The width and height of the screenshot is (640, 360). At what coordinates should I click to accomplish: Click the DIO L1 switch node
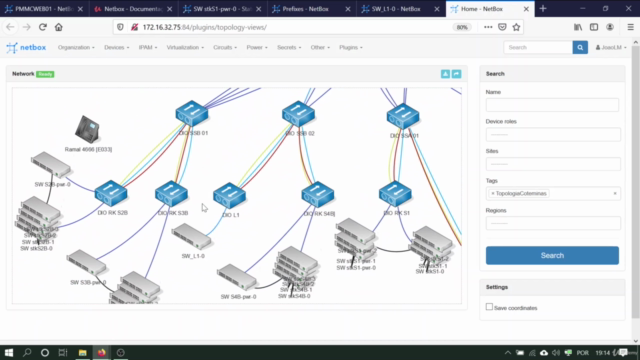tap(229, 196)
